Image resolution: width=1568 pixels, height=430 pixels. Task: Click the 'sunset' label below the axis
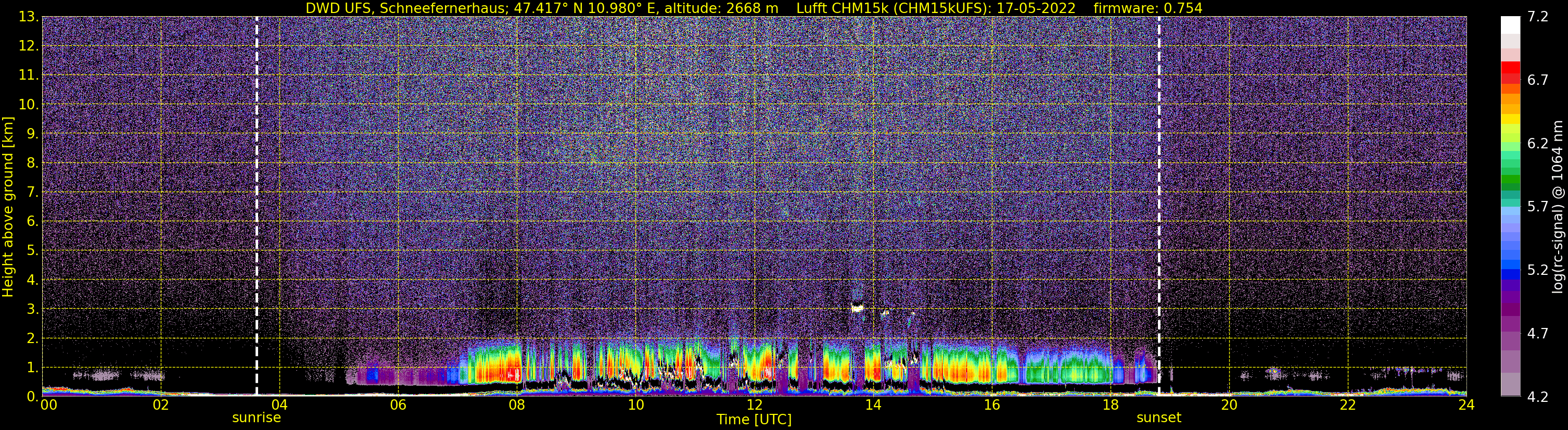tap(1159, 418)
